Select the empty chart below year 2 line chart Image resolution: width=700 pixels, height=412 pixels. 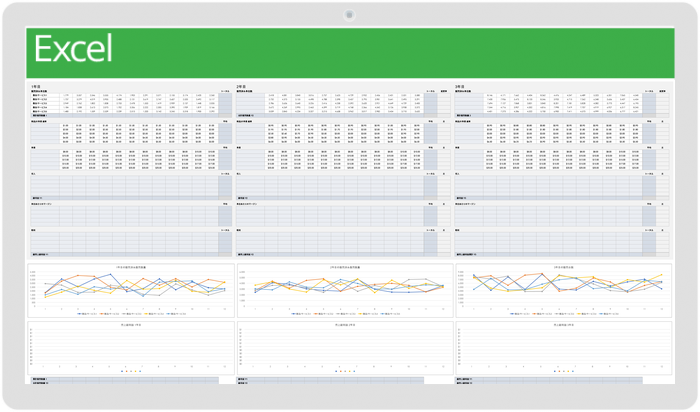coord(345,348)
